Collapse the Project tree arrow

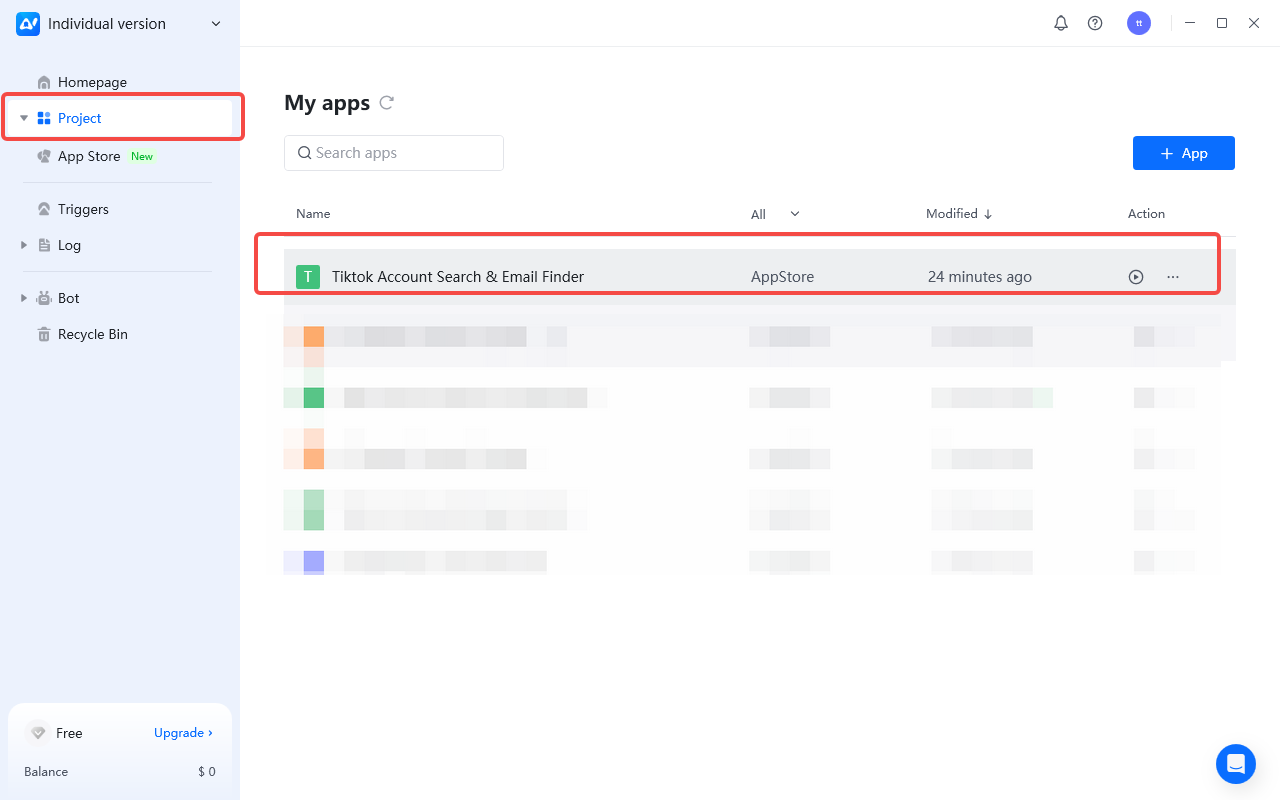tap(24, 118)
